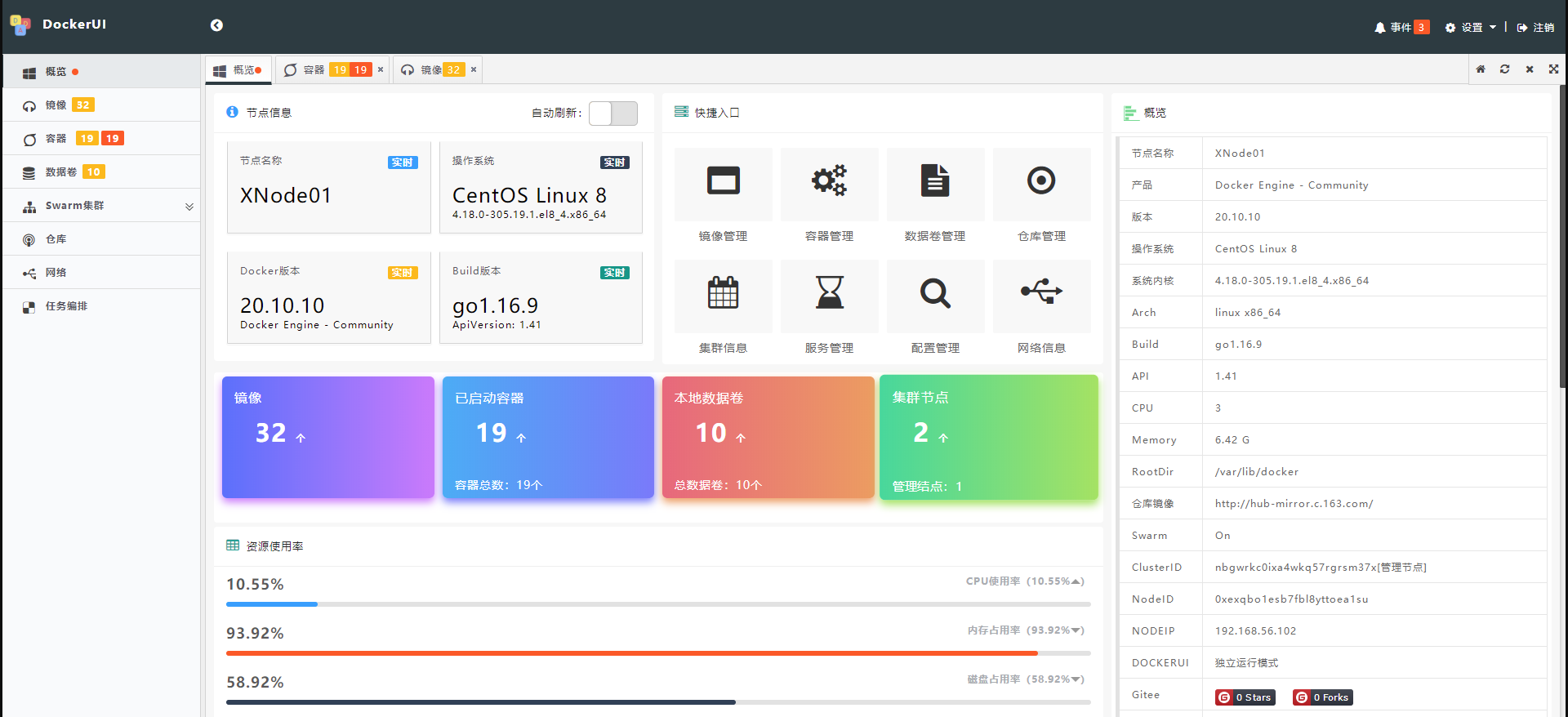Open the 镜像管理 quick entry icon
This screenshot has width=1568, height=717.
(723, 181)
